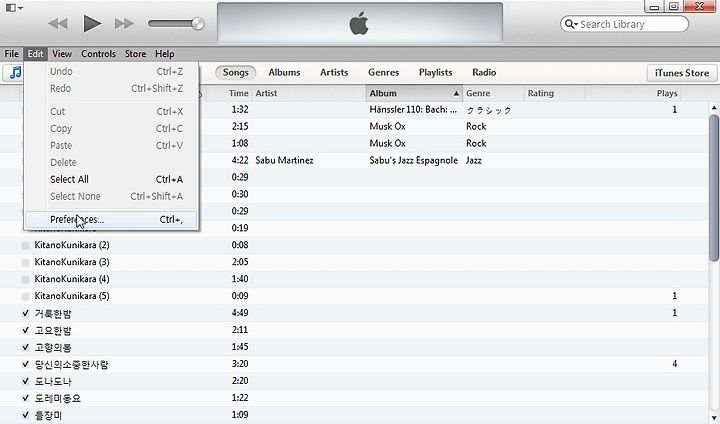The image size is (720, 424).
Task: Click the search magnifier dropdown icon
Action: click(x=571, y=24)
